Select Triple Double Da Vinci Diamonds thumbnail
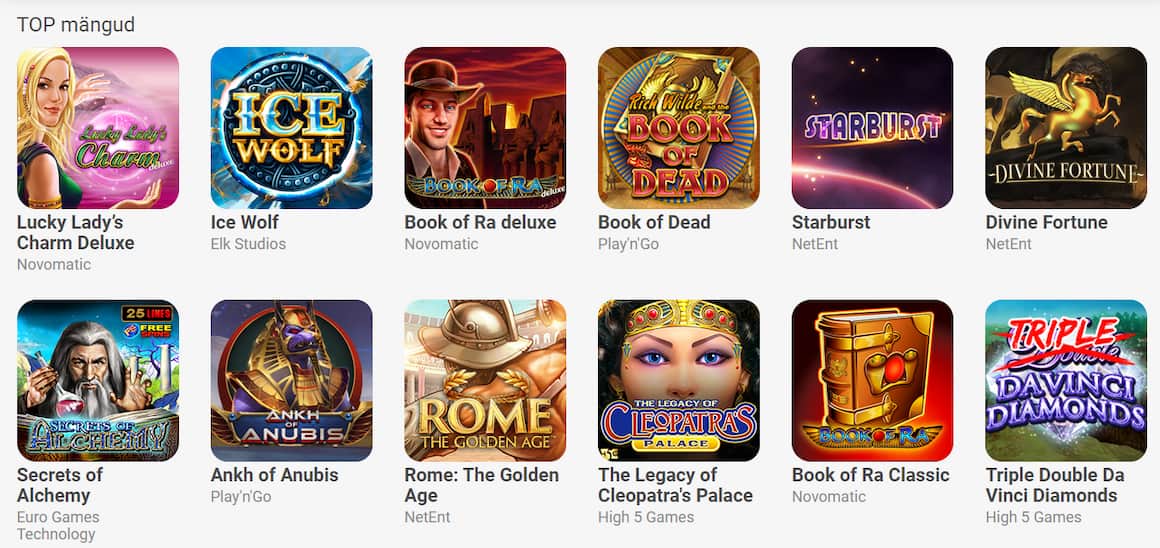The width and height of the screenshot is (1160, 548). tap(1066, 380)
